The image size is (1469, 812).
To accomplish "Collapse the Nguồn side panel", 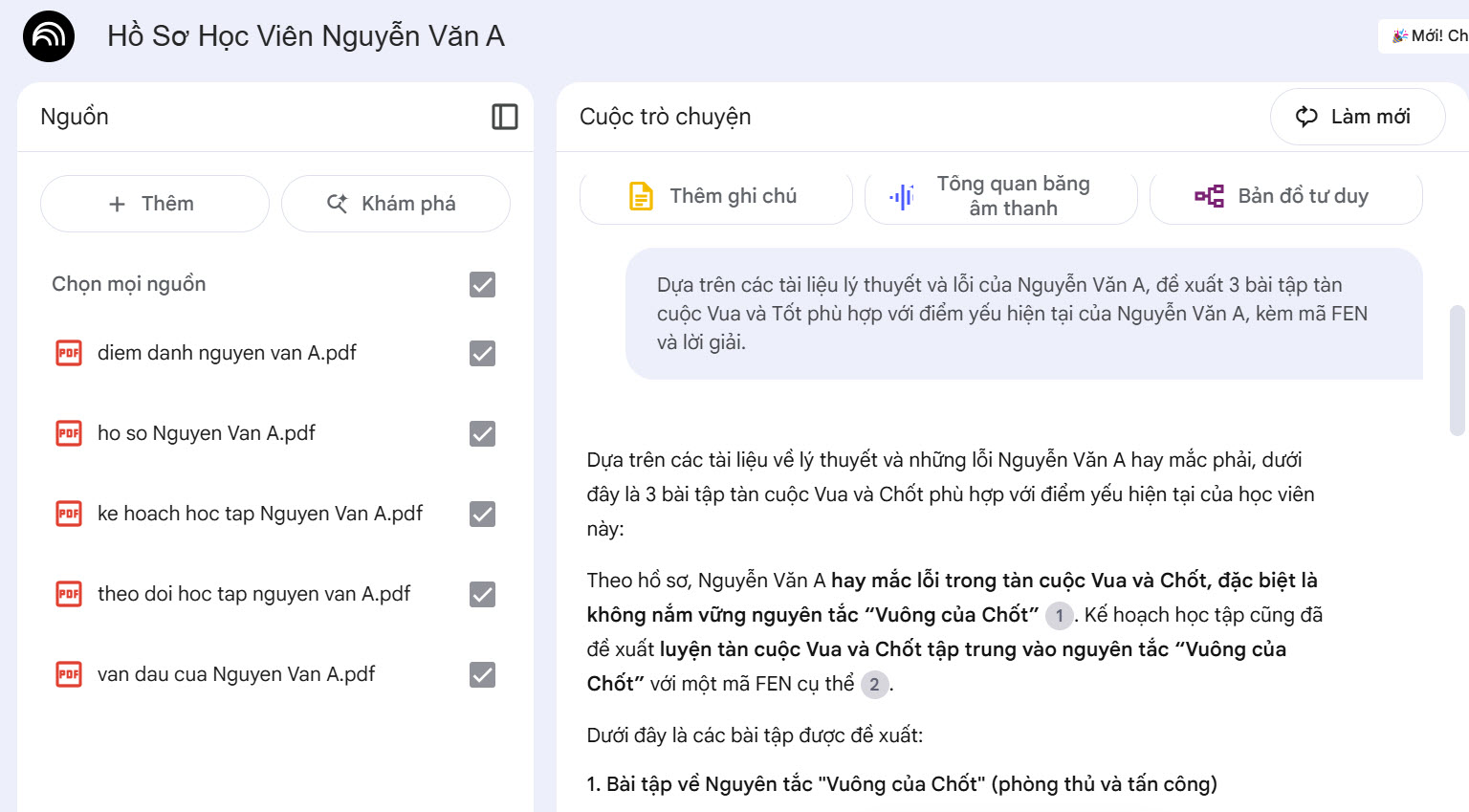I will point(504,117).
